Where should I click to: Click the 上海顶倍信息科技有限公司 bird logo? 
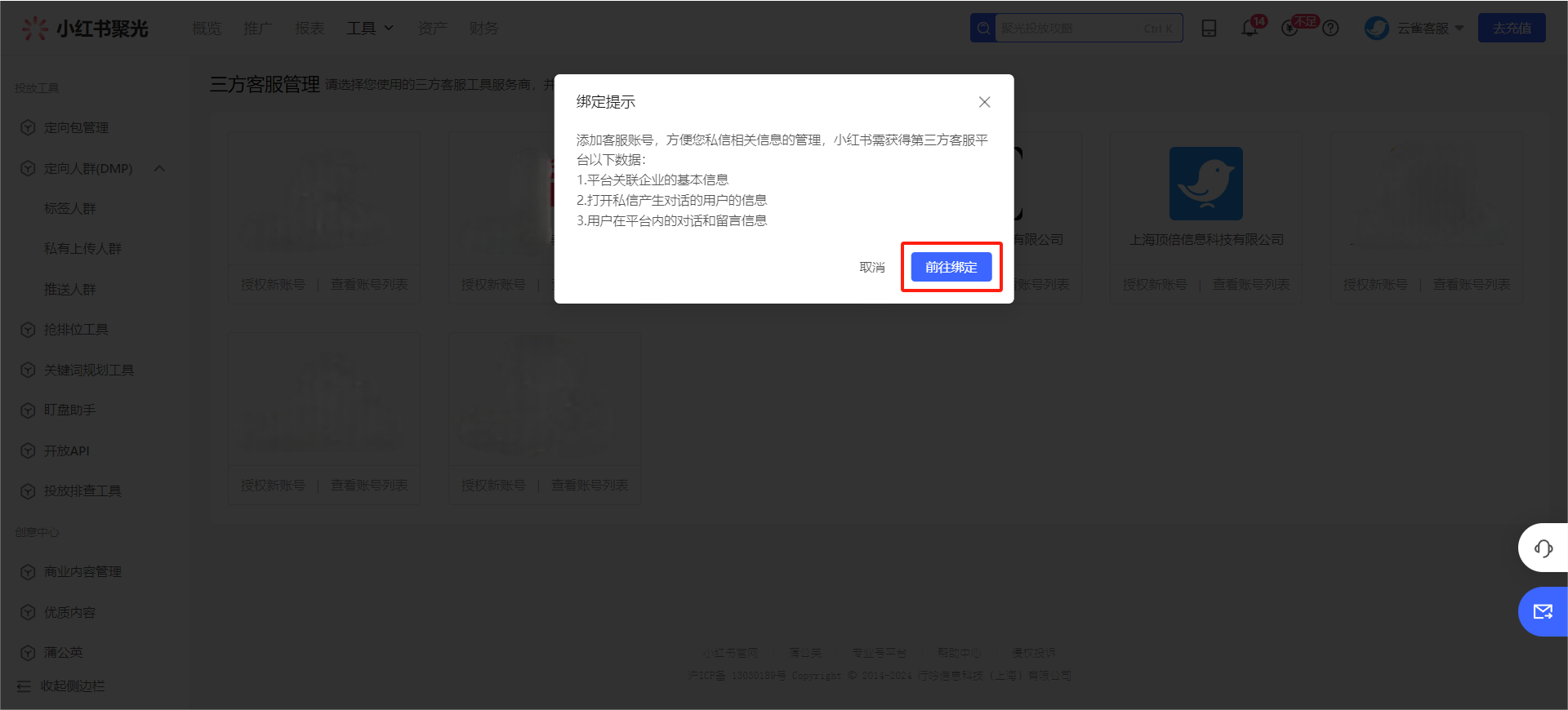pos(1205,184)
